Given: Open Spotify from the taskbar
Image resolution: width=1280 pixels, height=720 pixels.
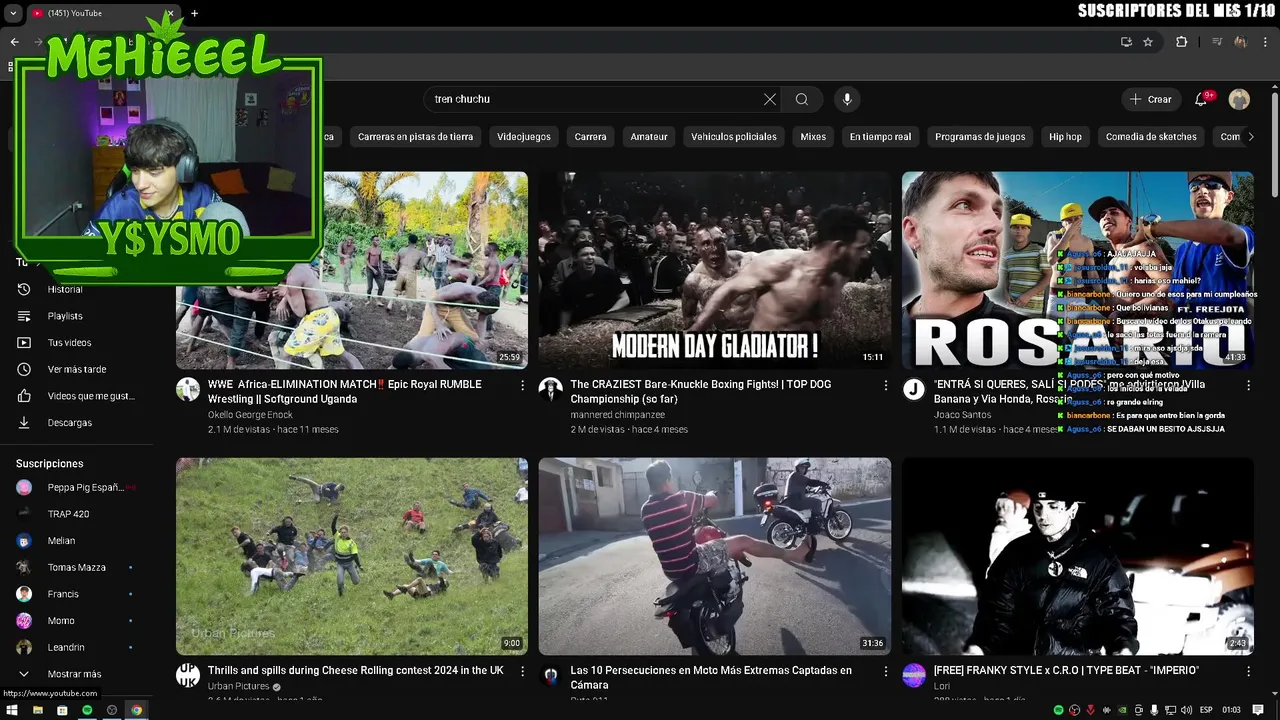Looking at the screenshot, I should point(87,710).
